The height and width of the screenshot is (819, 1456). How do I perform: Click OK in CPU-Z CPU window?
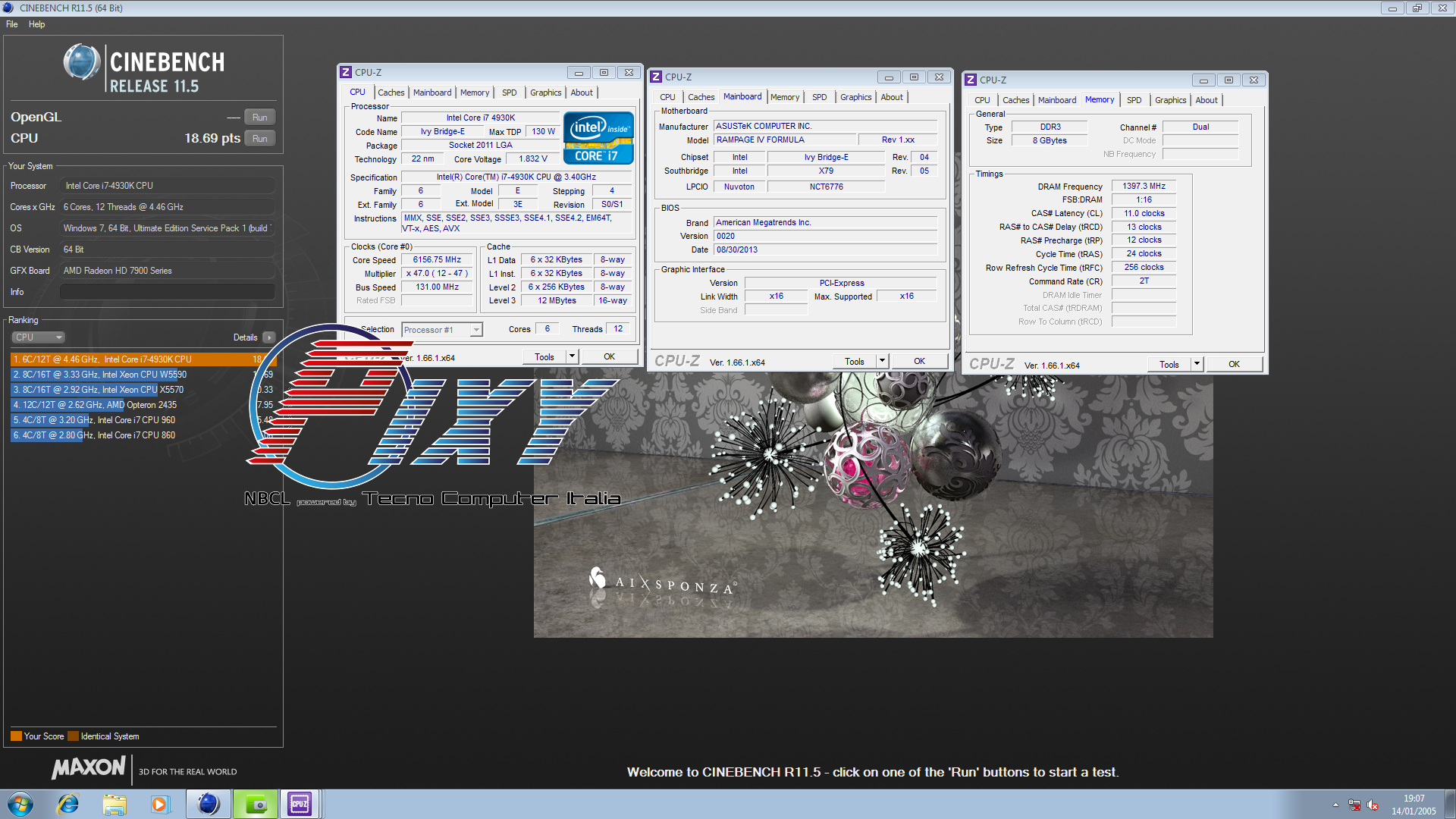(x=609, y=357)
